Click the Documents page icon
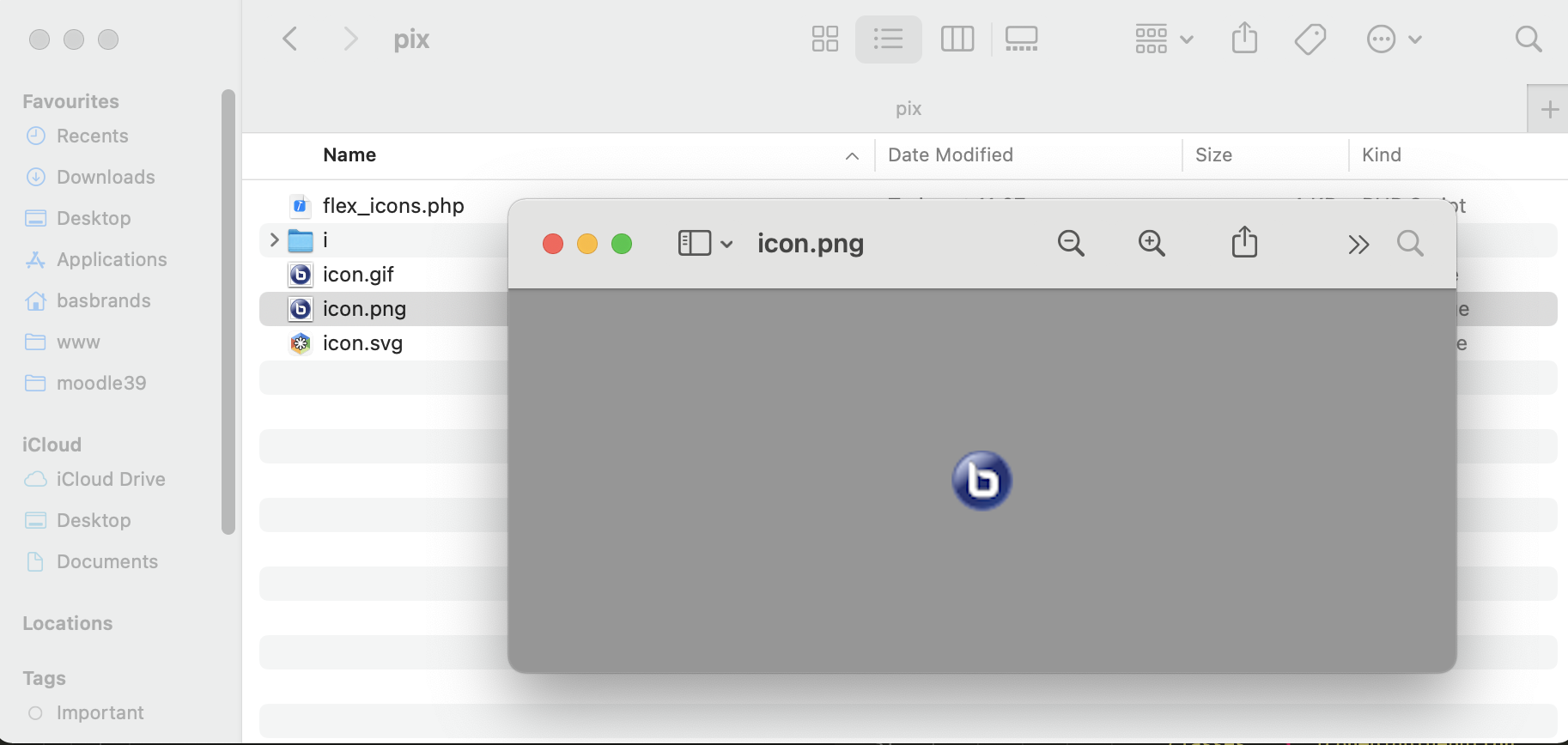 point(35,561)
